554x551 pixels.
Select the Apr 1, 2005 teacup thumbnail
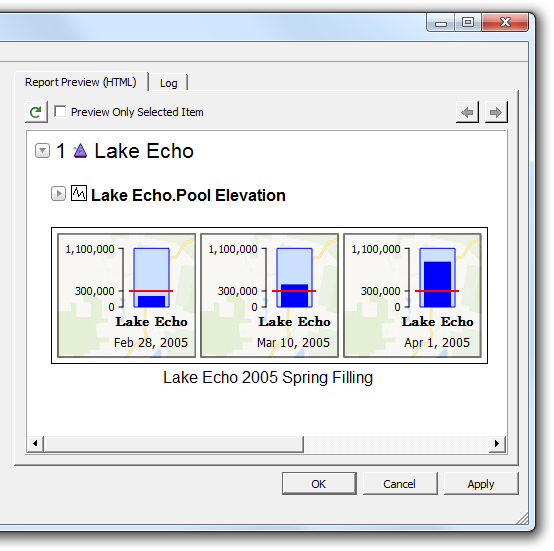click(412, 295)
